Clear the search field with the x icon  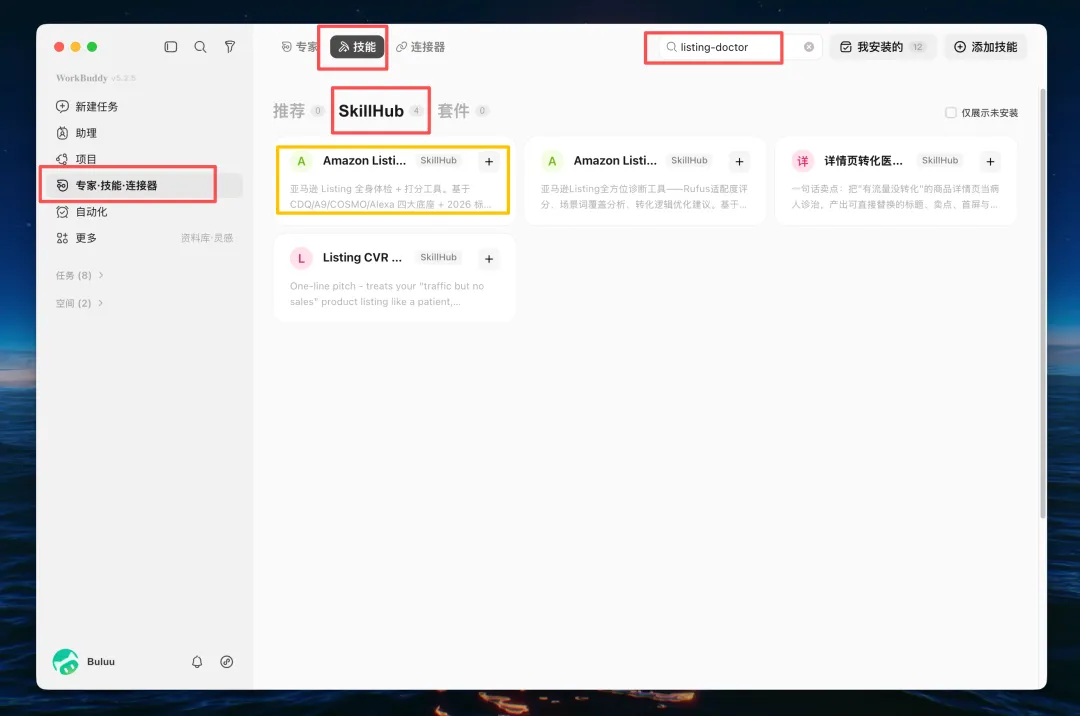click(x=809, y=47)
